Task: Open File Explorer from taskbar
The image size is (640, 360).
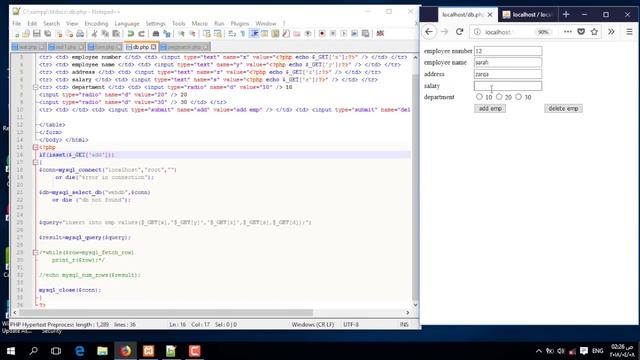Action: pyautogui.click(x=102, y=351)
